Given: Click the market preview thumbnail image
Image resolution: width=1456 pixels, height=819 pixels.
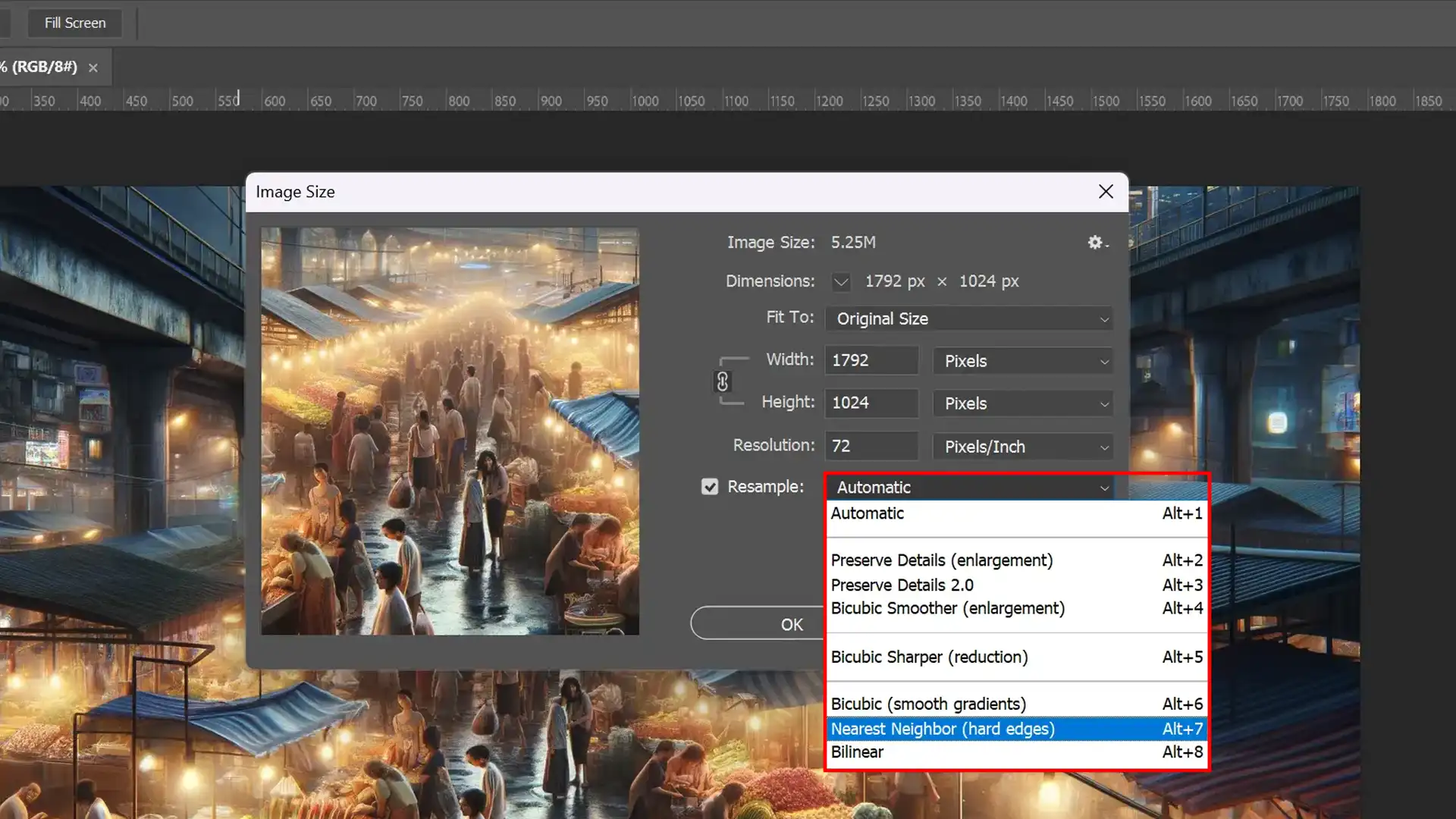Looking at the screenshot, I should (x=450, y=431).
